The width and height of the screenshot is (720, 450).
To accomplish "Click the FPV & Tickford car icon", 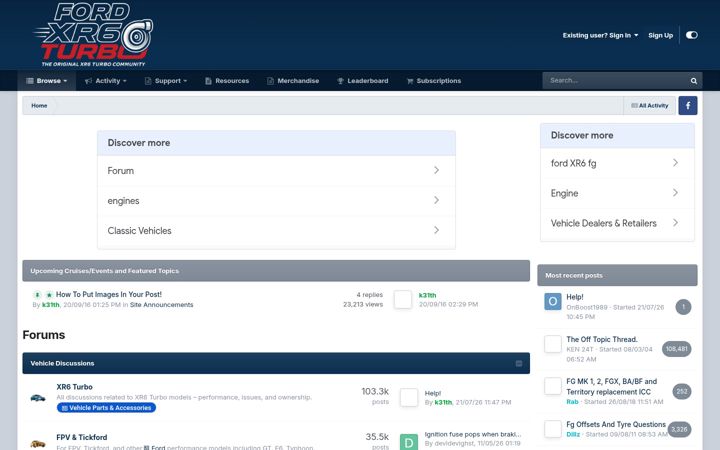I will tap(38, 444).
